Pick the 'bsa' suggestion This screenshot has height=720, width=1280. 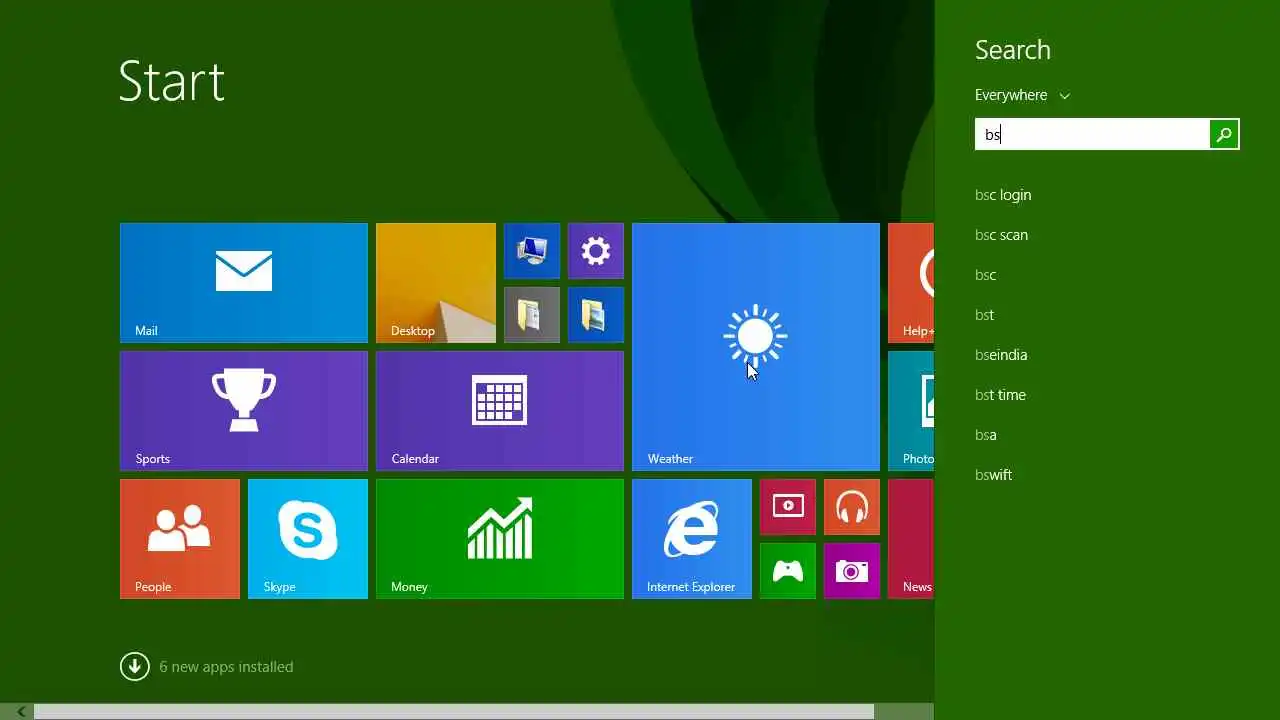[x=986, y=435]
